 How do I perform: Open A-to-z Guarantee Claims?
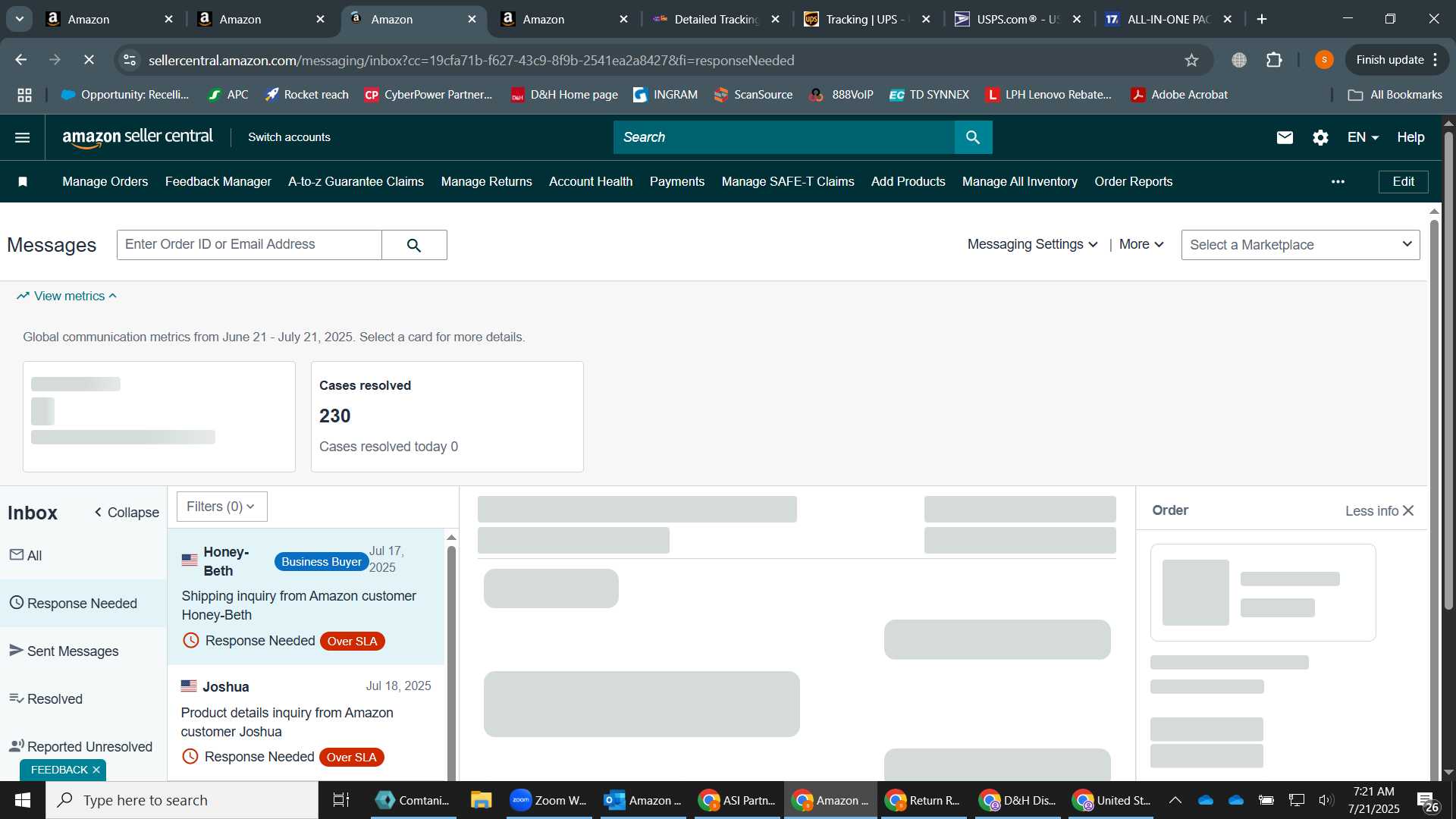click(x=356, y=181)
